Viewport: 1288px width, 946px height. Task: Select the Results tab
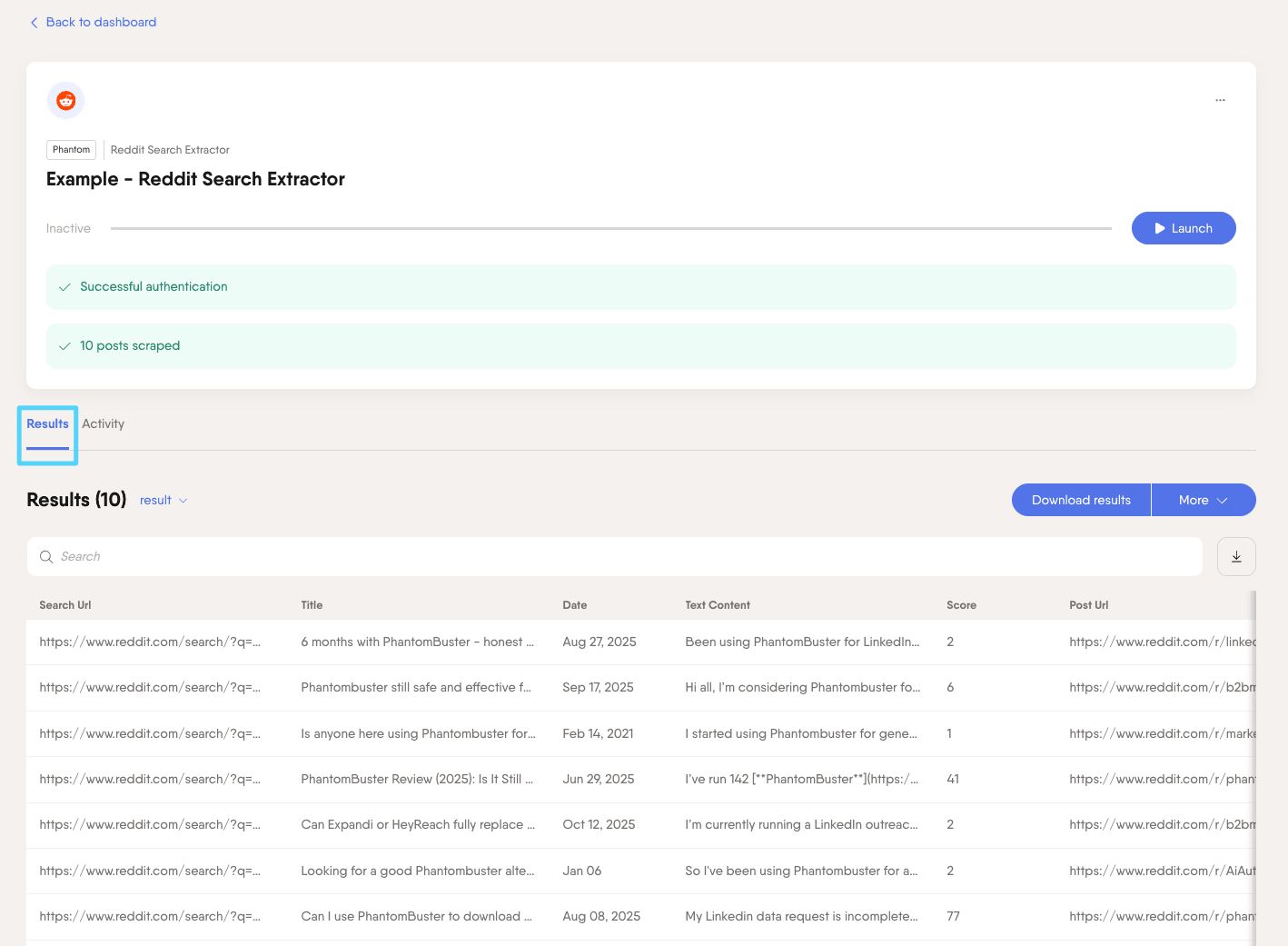(x=47, y=424)
